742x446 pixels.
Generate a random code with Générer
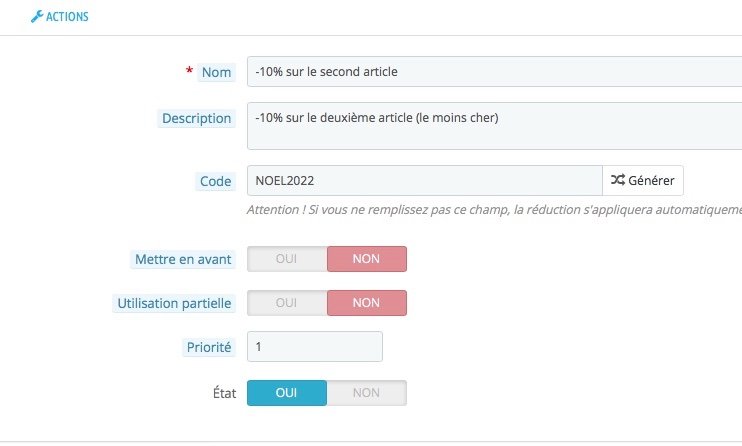tap(643, 180)
